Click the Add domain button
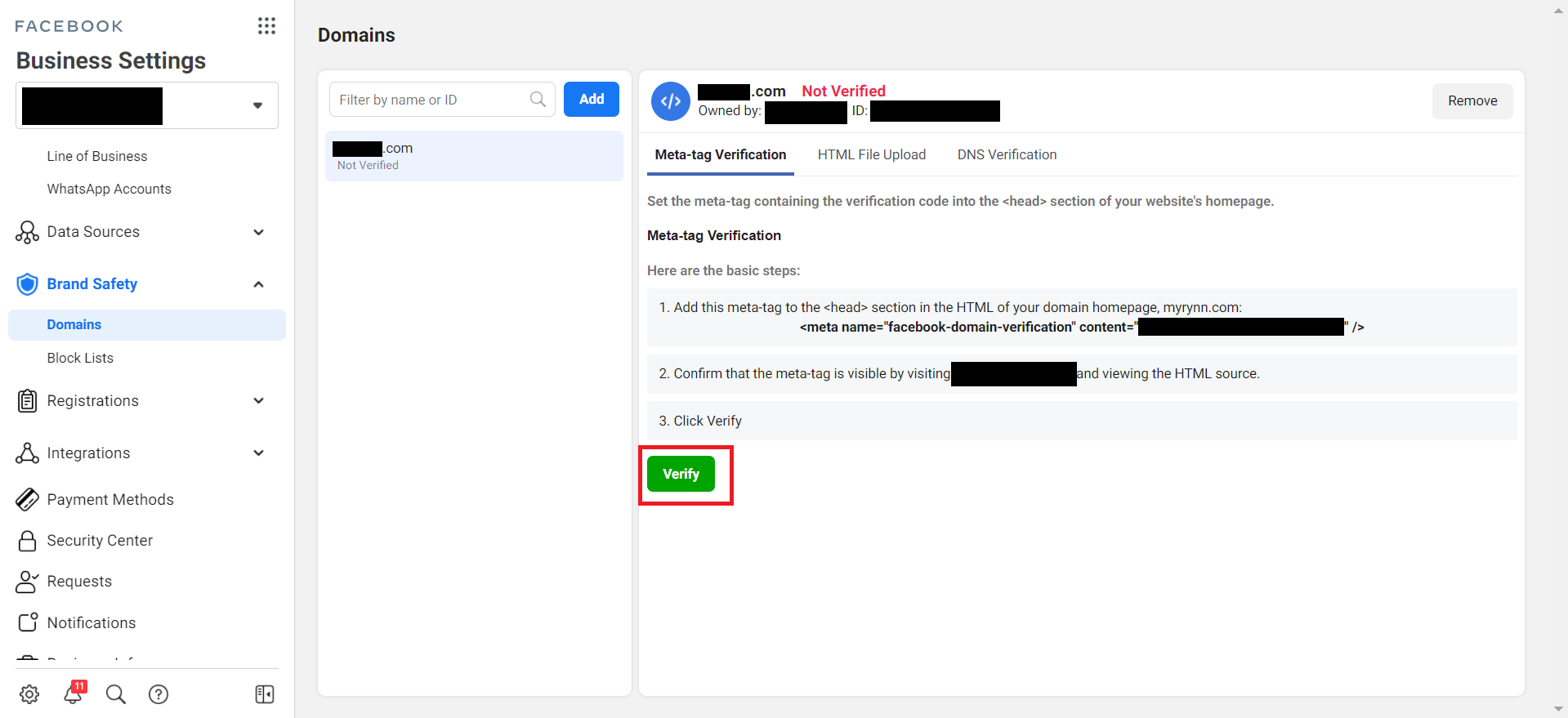Screen dimensions: 1568x718 [x=592, y=99]
